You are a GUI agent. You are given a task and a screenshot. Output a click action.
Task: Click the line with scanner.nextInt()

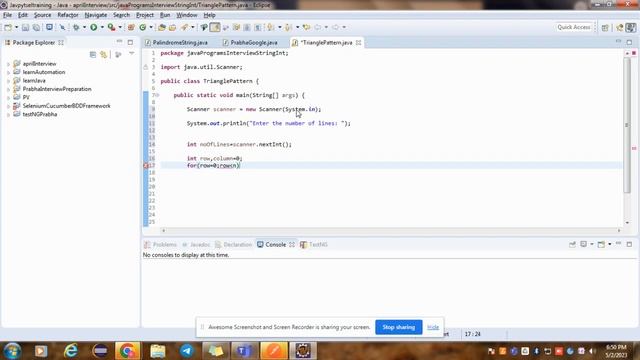coord(239,144)
